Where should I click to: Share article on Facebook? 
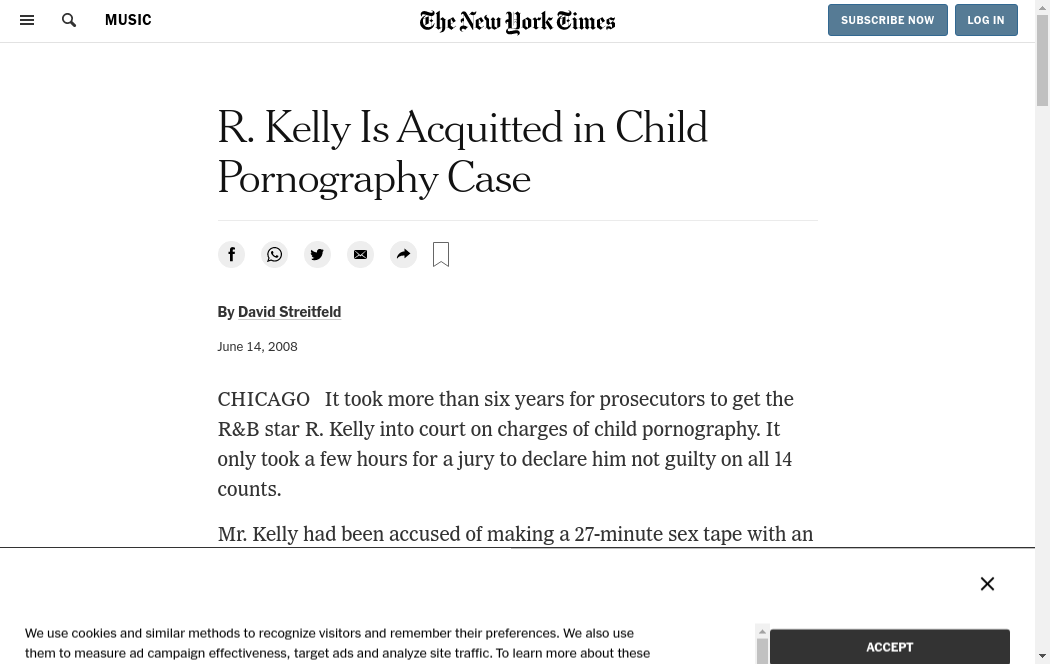click(231, 255)
